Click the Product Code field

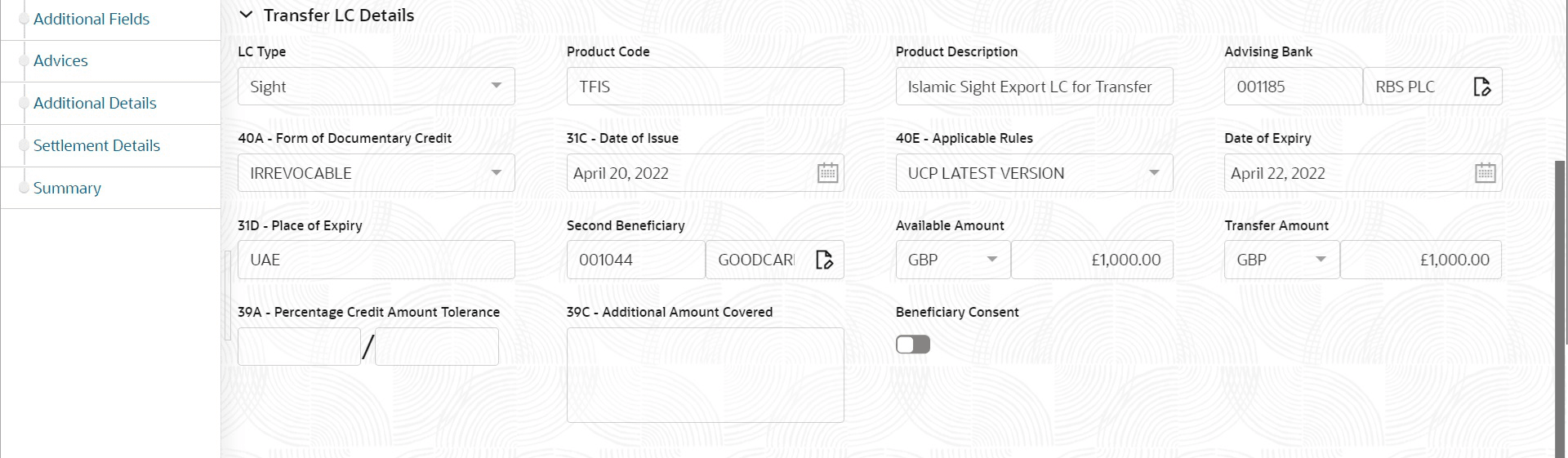[x=706, y=87]
